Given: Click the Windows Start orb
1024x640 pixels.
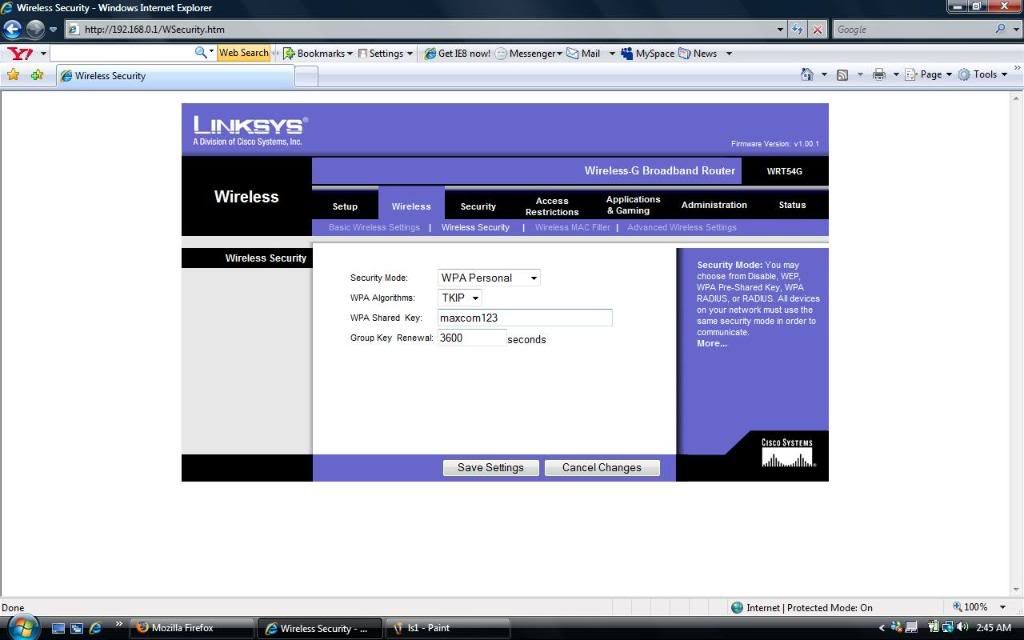Looking at the screenshot, I should pos(23,628).
